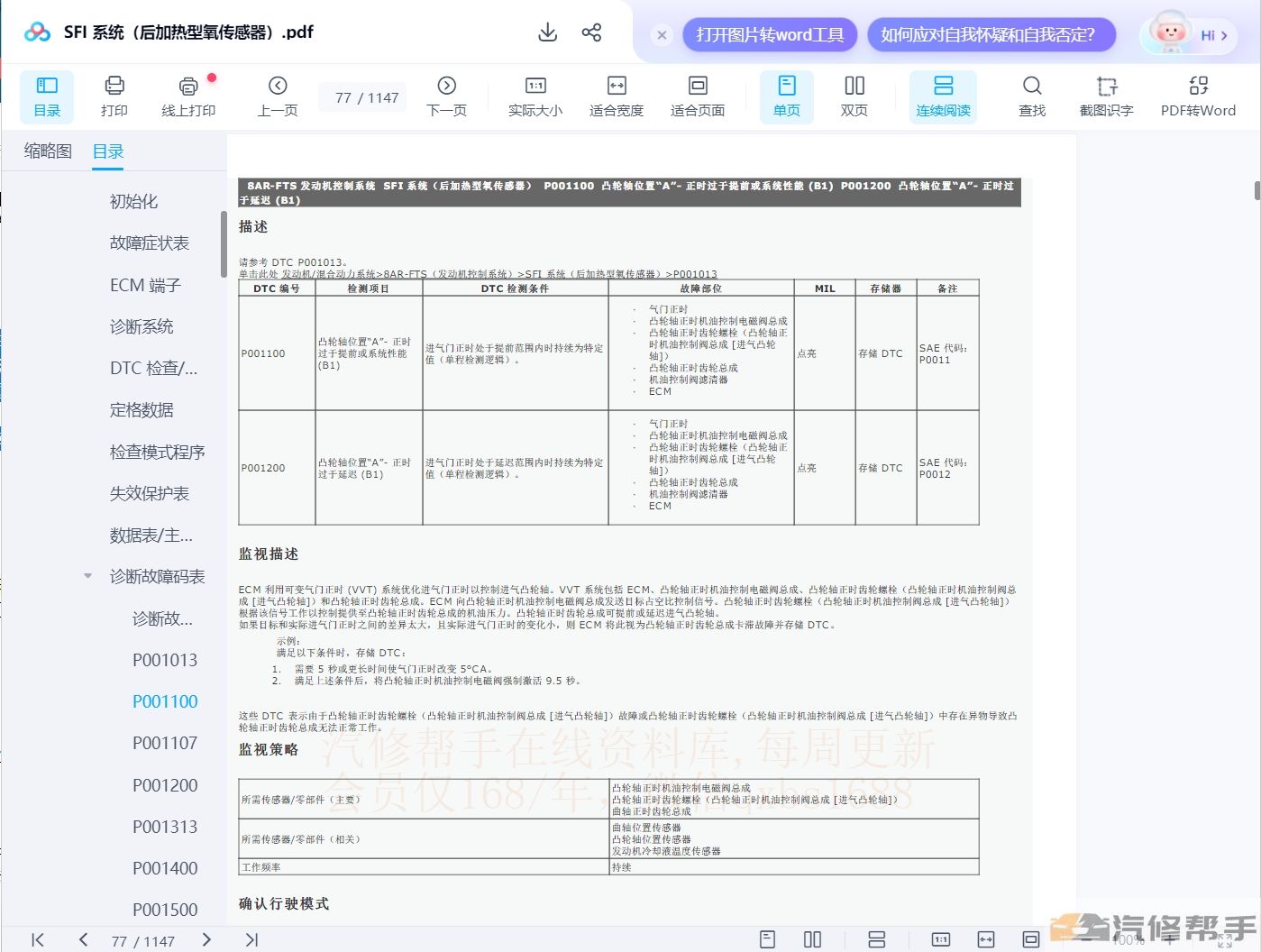The width and height of the screenshot is (1261, 952).
Task: Click the outline sidebar scrollbar
Action: (224, 244)
